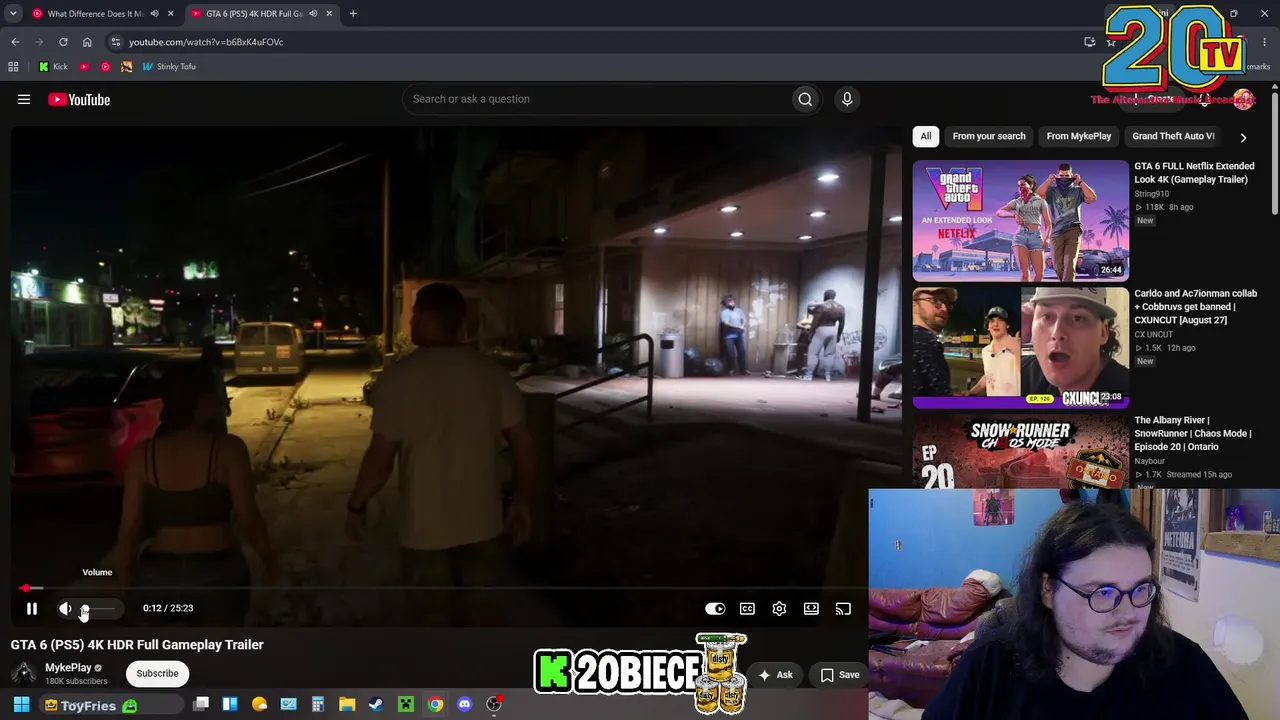
Task: Adjust the video volume slider
Action: [x=98, y=608]
